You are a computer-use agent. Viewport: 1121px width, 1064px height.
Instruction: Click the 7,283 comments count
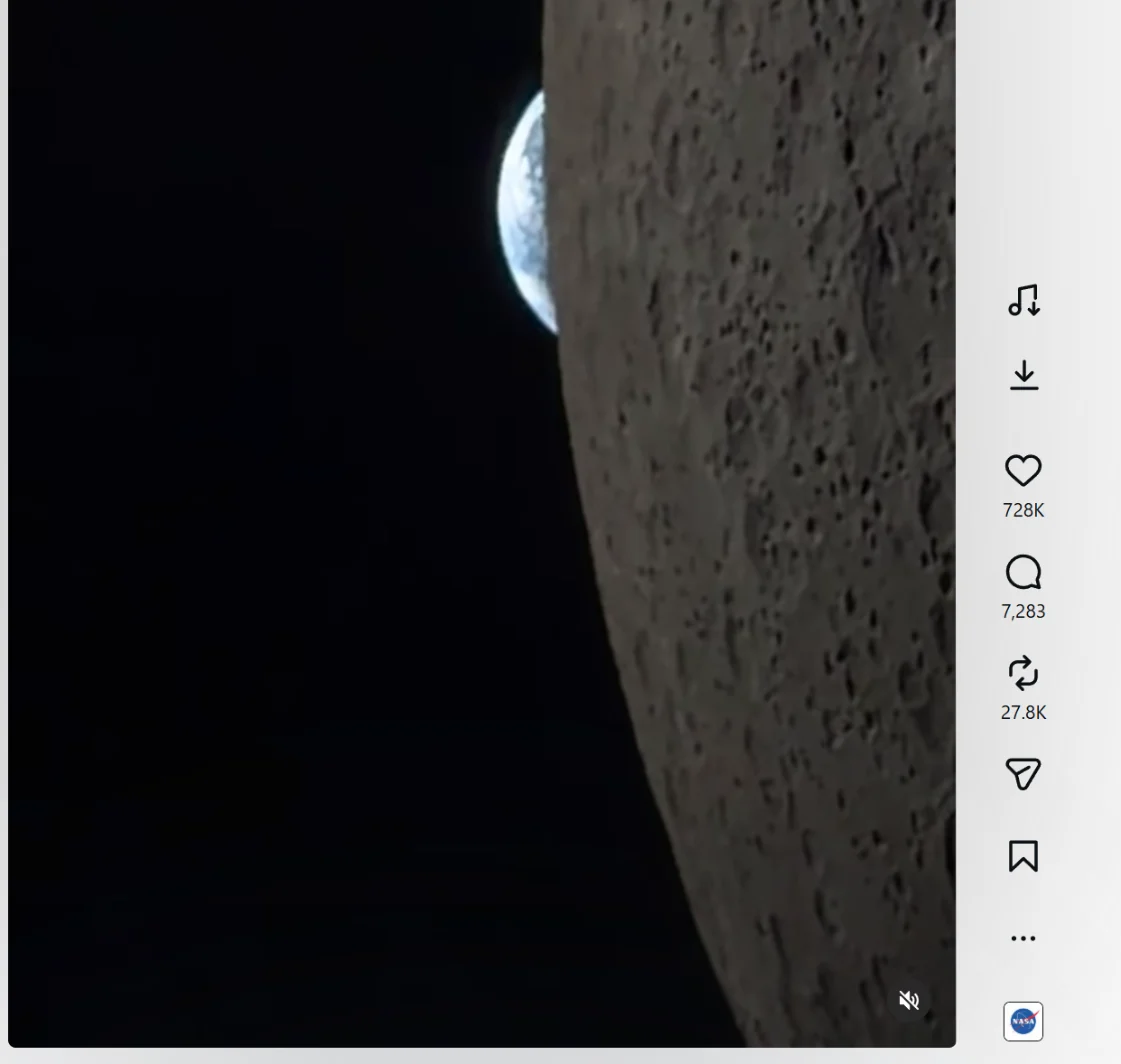point(1023,611)
